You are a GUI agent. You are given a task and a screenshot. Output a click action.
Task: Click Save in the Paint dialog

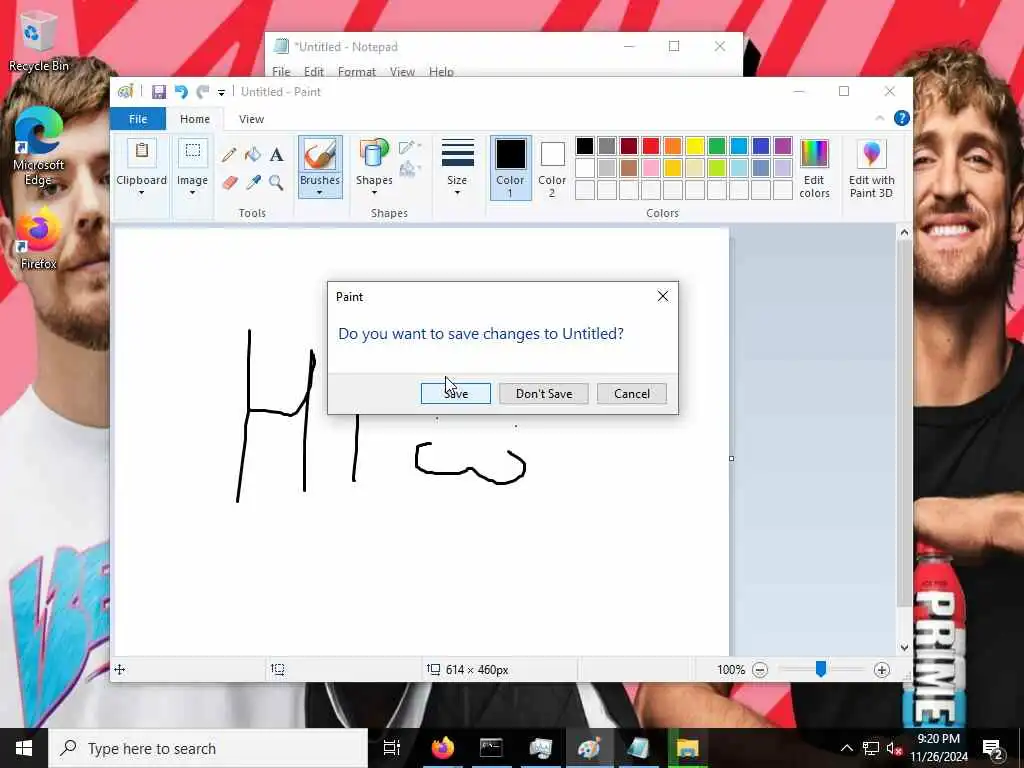(456, 393)
